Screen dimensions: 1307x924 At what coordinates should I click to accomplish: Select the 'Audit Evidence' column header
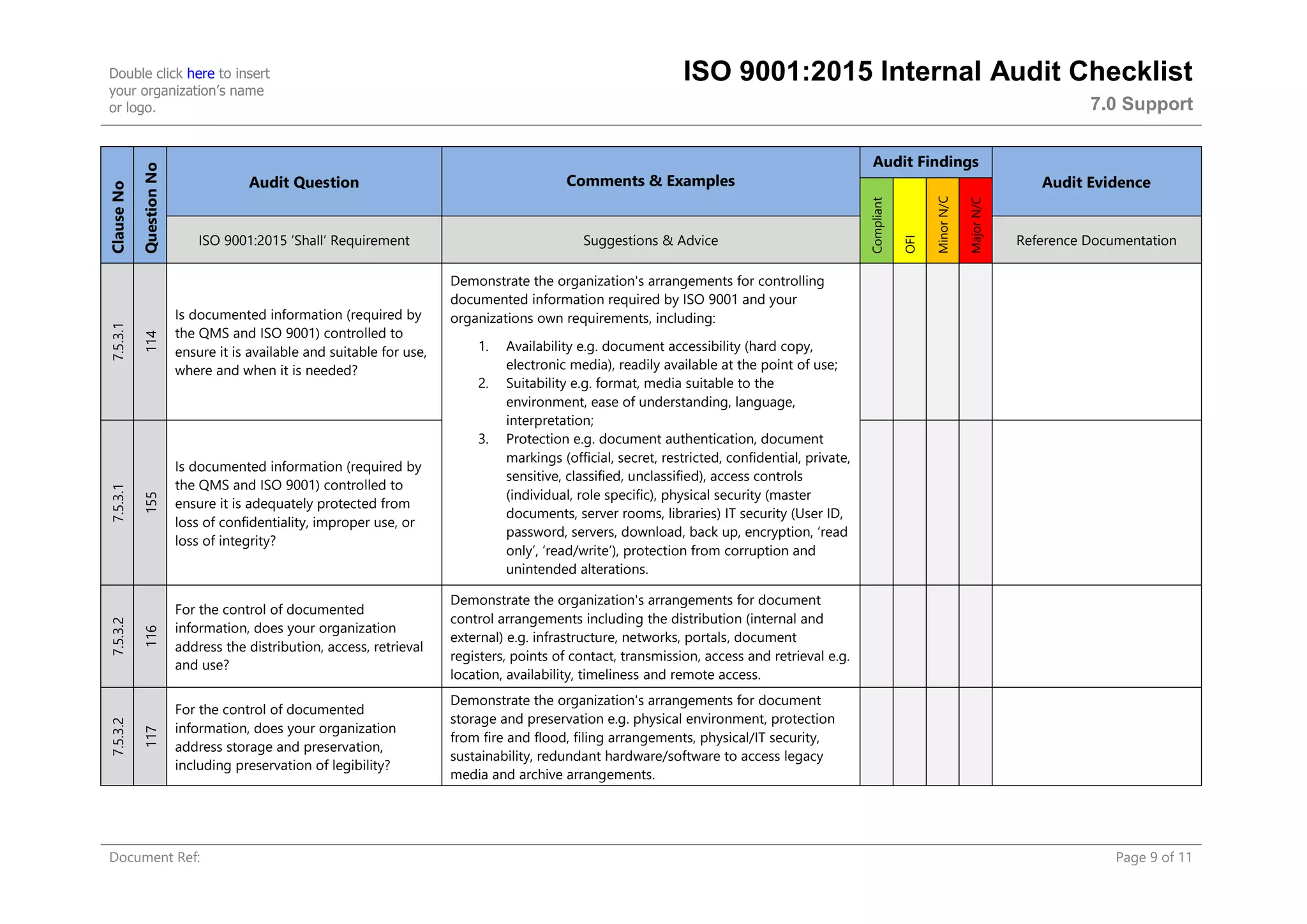click(1096, 182)
